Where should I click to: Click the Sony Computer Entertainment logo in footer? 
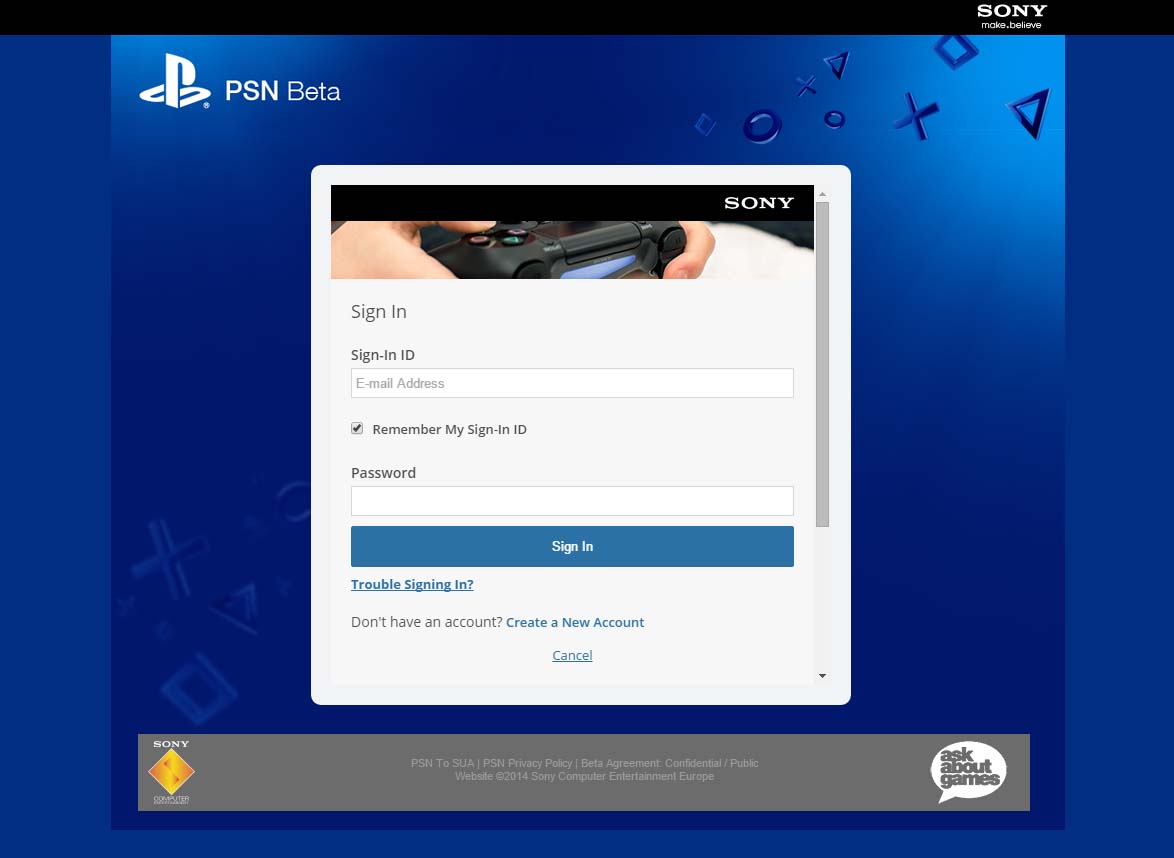tap(171, 772)
